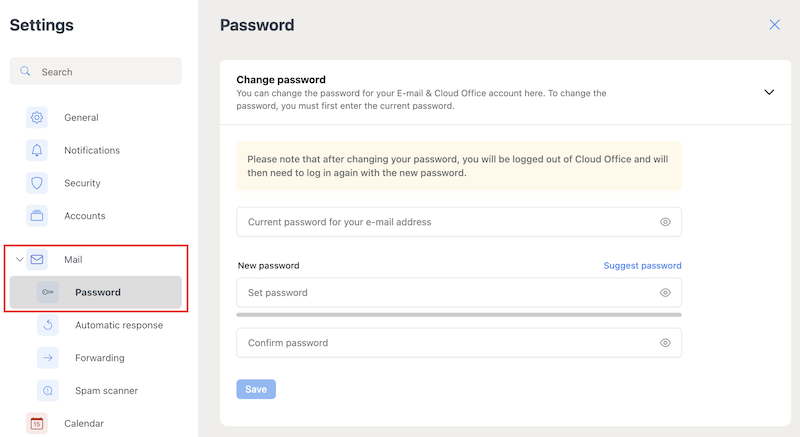Click the Password key icon
The image size is (800, 437).
coord(47,292)
